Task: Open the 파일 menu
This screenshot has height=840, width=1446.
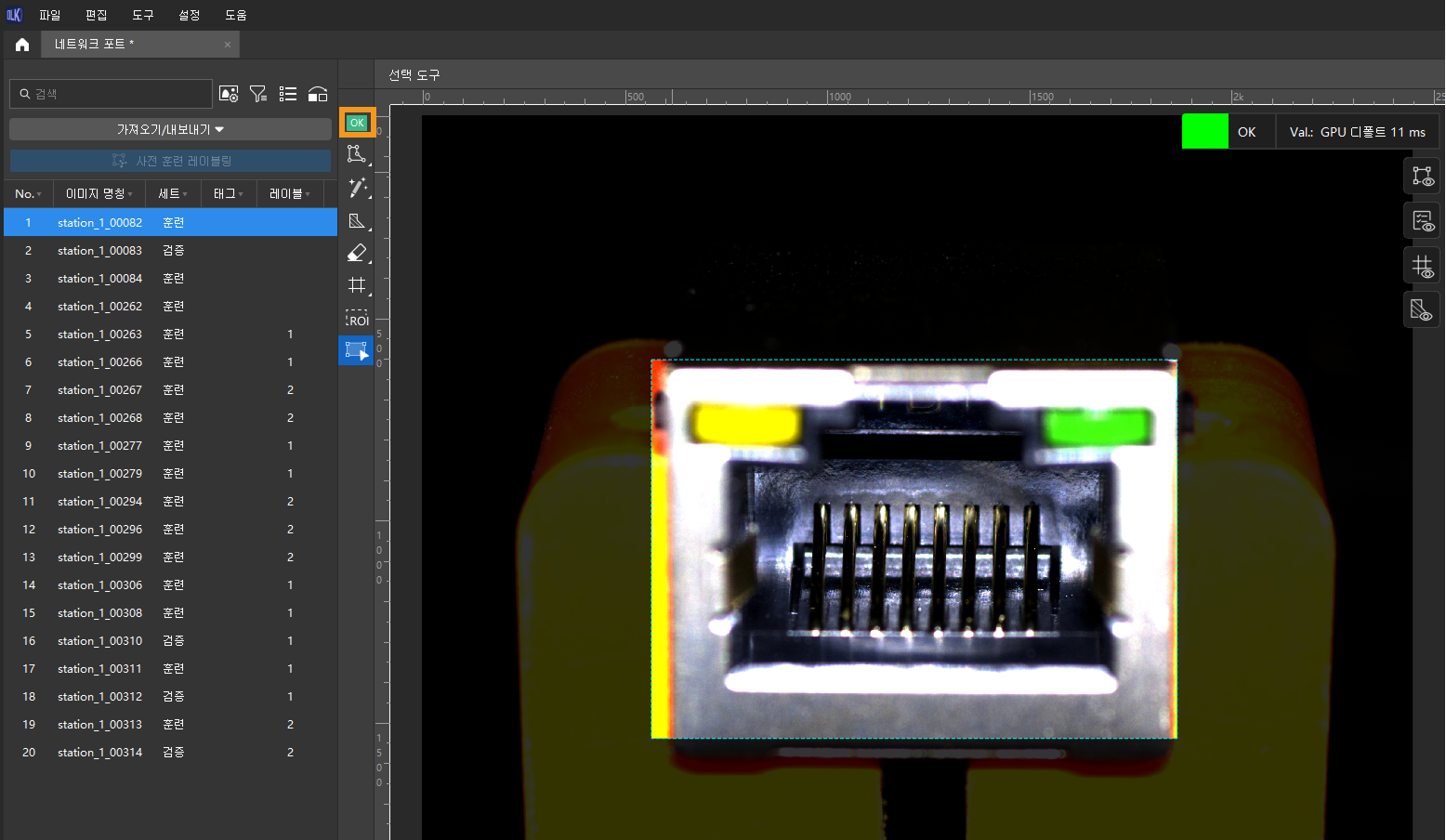Action: coord(49,15)
